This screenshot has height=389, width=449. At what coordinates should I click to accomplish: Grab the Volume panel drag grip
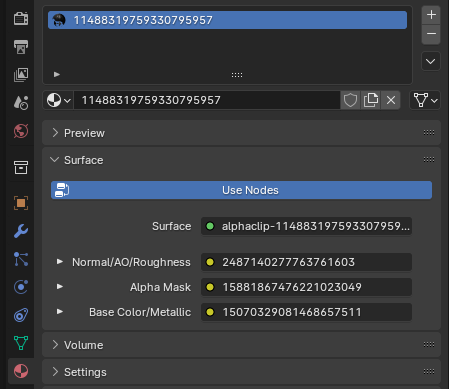[429, 344]
